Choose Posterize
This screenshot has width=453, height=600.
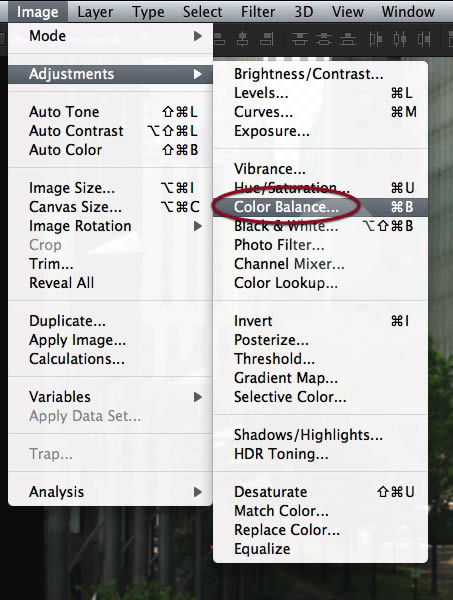(320, 340)
